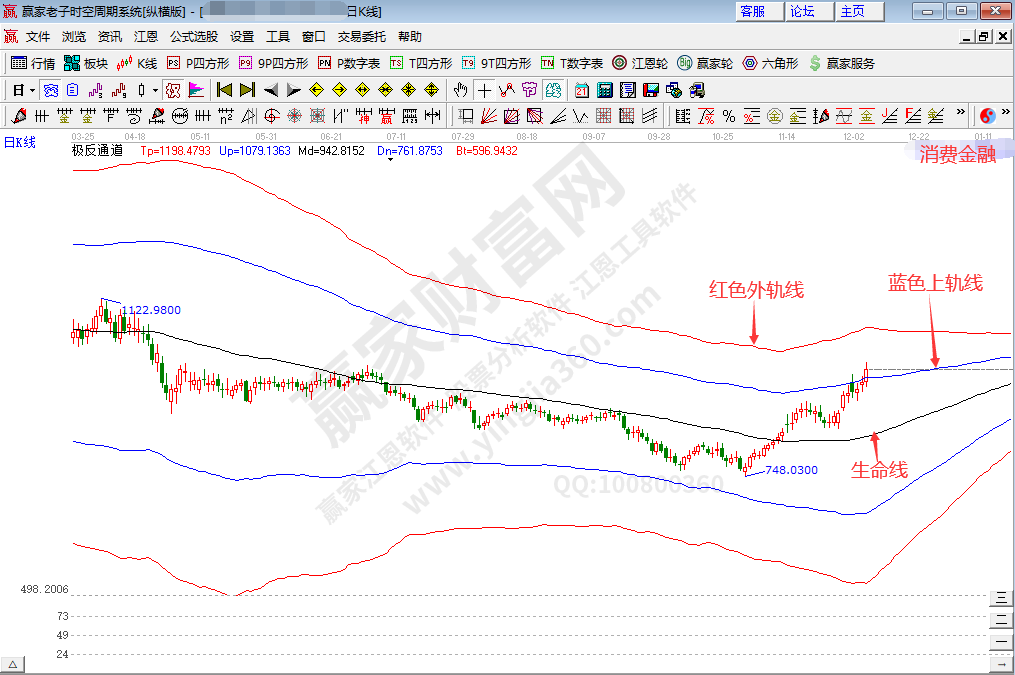Open the calculator tool
Viewport: 1015px width, 675px height.
tap(604, 90)
